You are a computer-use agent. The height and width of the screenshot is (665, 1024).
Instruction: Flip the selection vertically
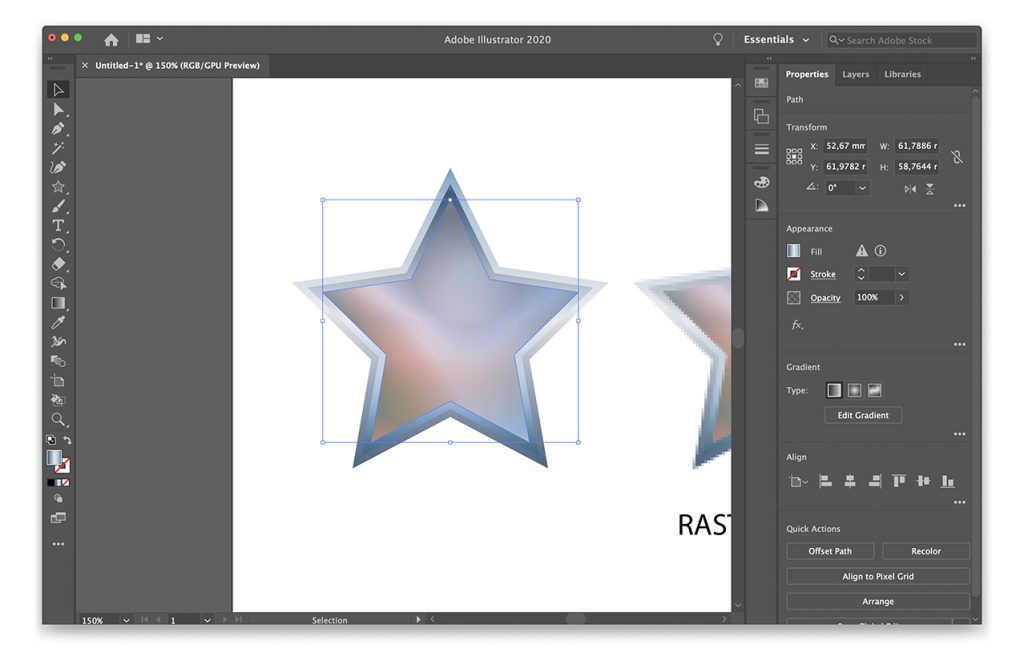click(x=930, y=189)
